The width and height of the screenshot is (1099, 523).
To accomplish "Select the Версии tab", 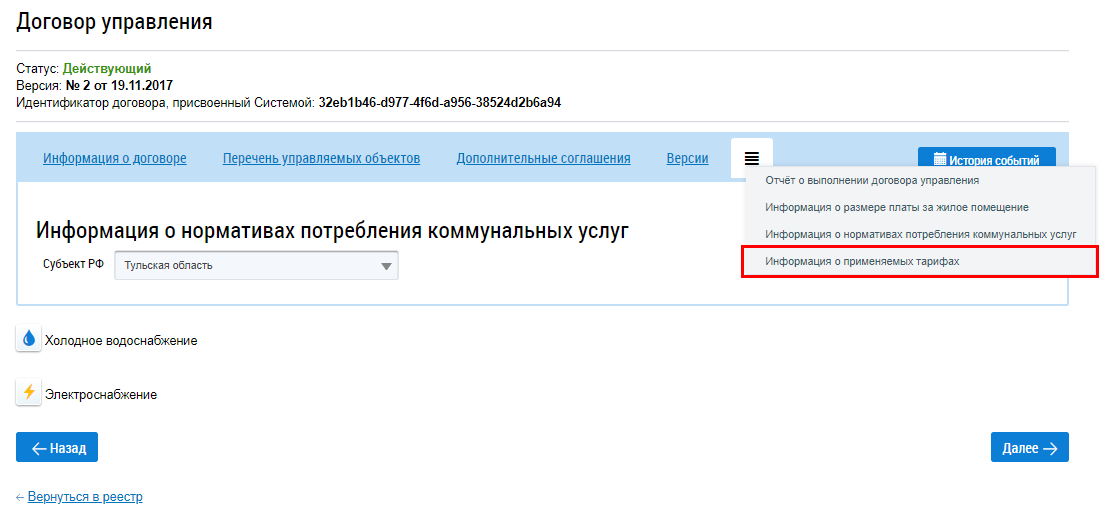I will [687, 158].
